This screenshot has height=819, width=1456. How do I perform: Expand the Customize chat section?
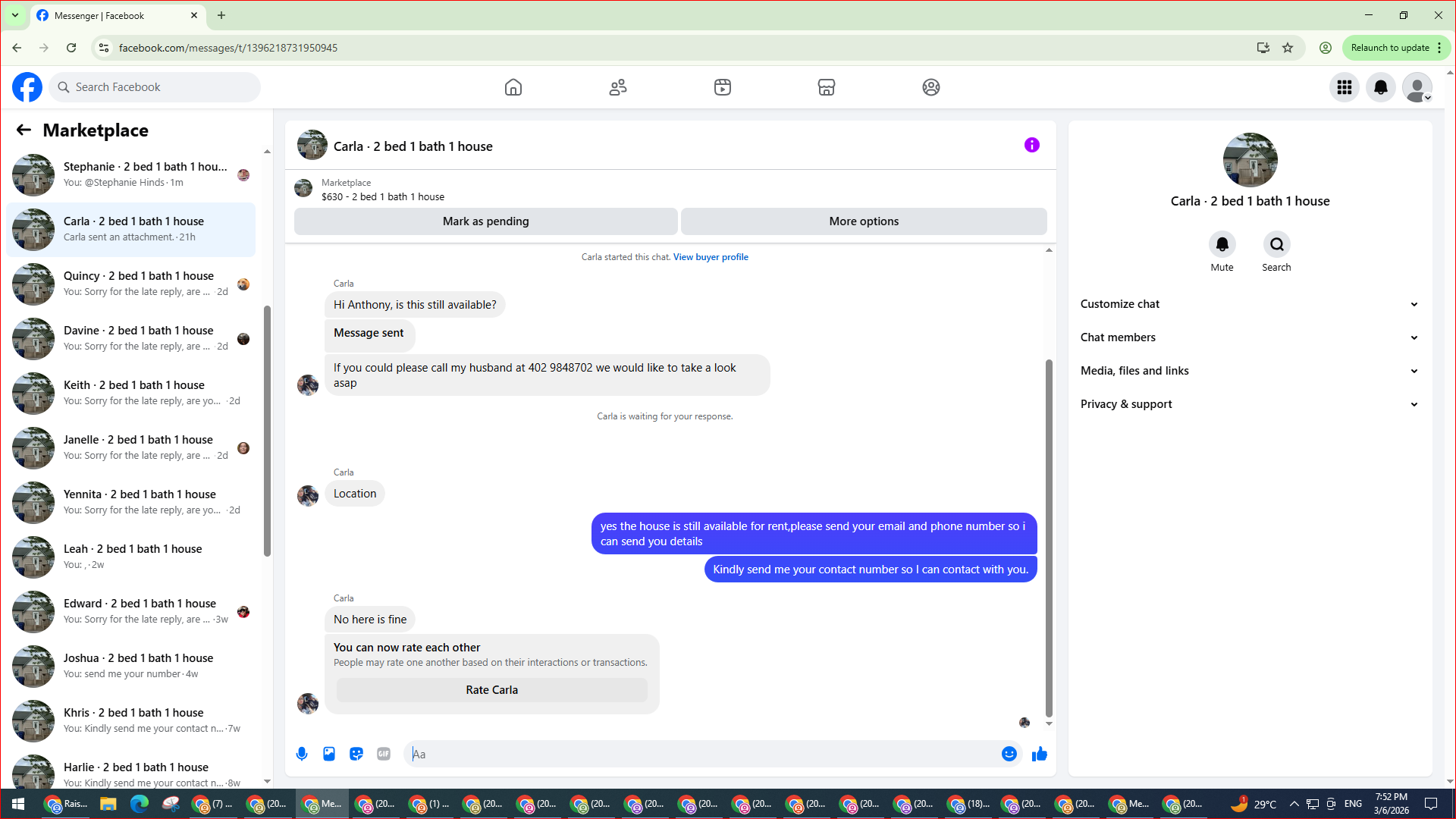pos(1249,304)
